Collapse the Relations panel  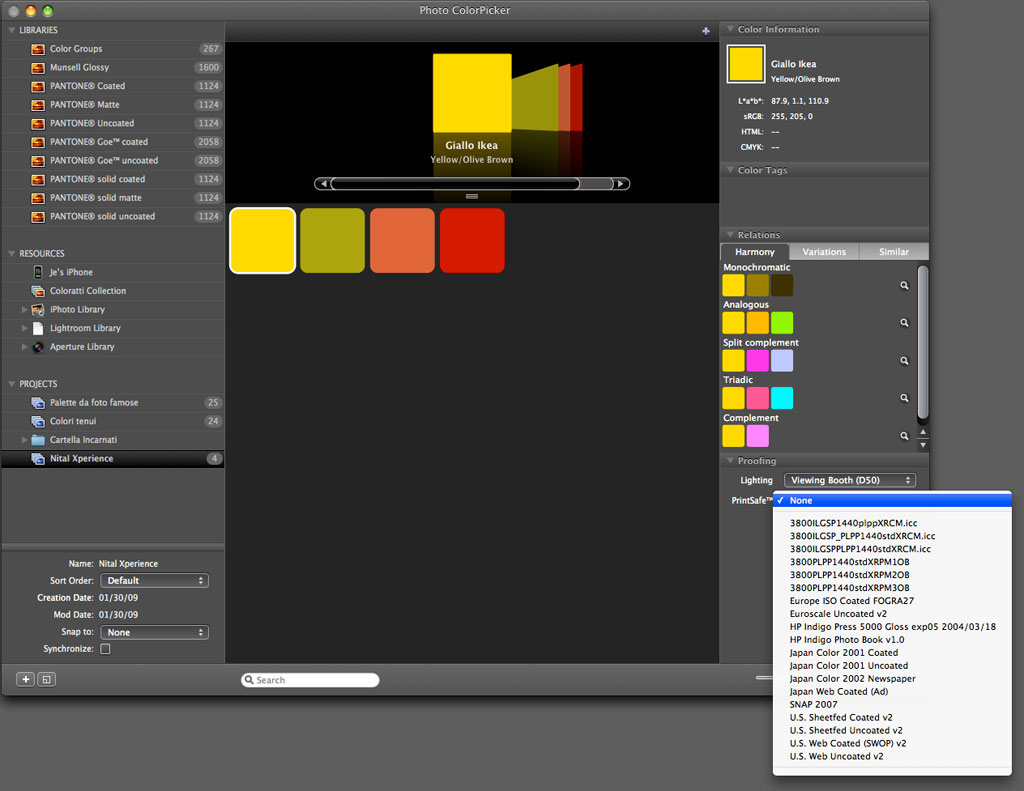(x=730, y=234)
